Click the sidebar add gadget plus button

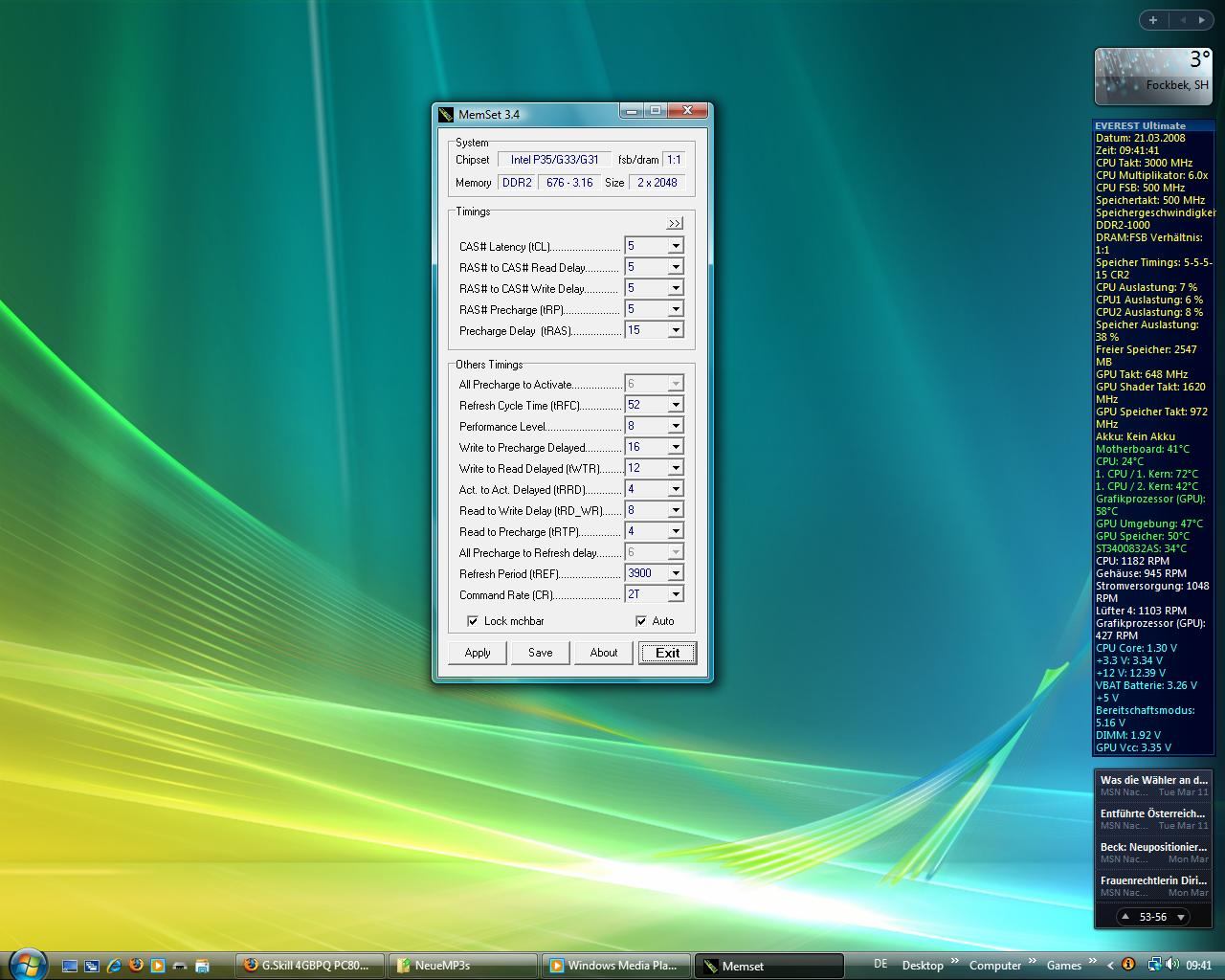pyautogui.click(x=1153, y=19)
